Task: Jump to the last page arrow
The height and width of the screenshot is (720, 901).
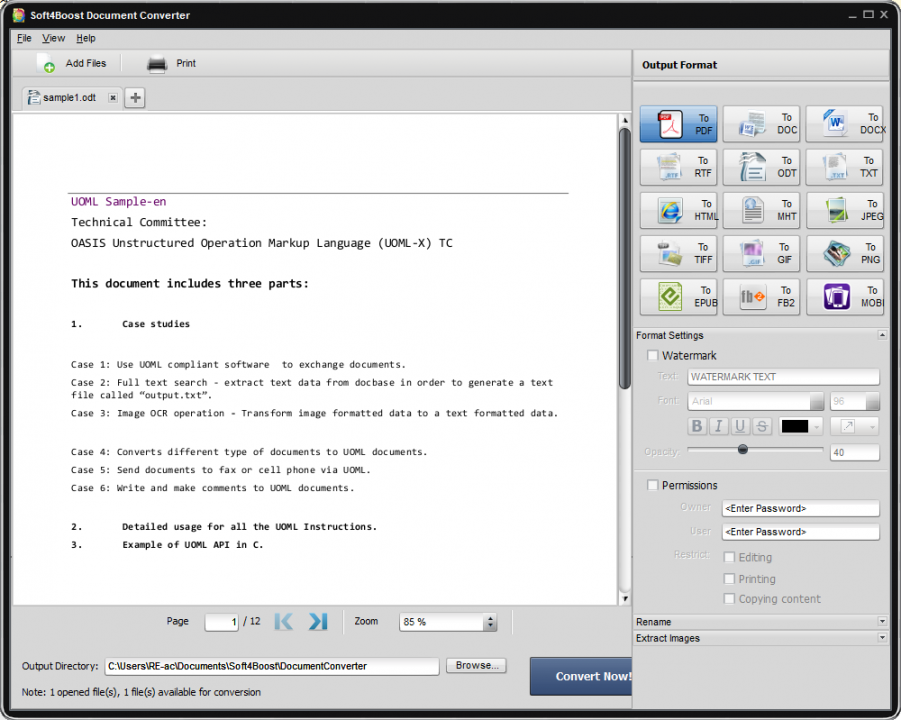Action: [318, 621]
